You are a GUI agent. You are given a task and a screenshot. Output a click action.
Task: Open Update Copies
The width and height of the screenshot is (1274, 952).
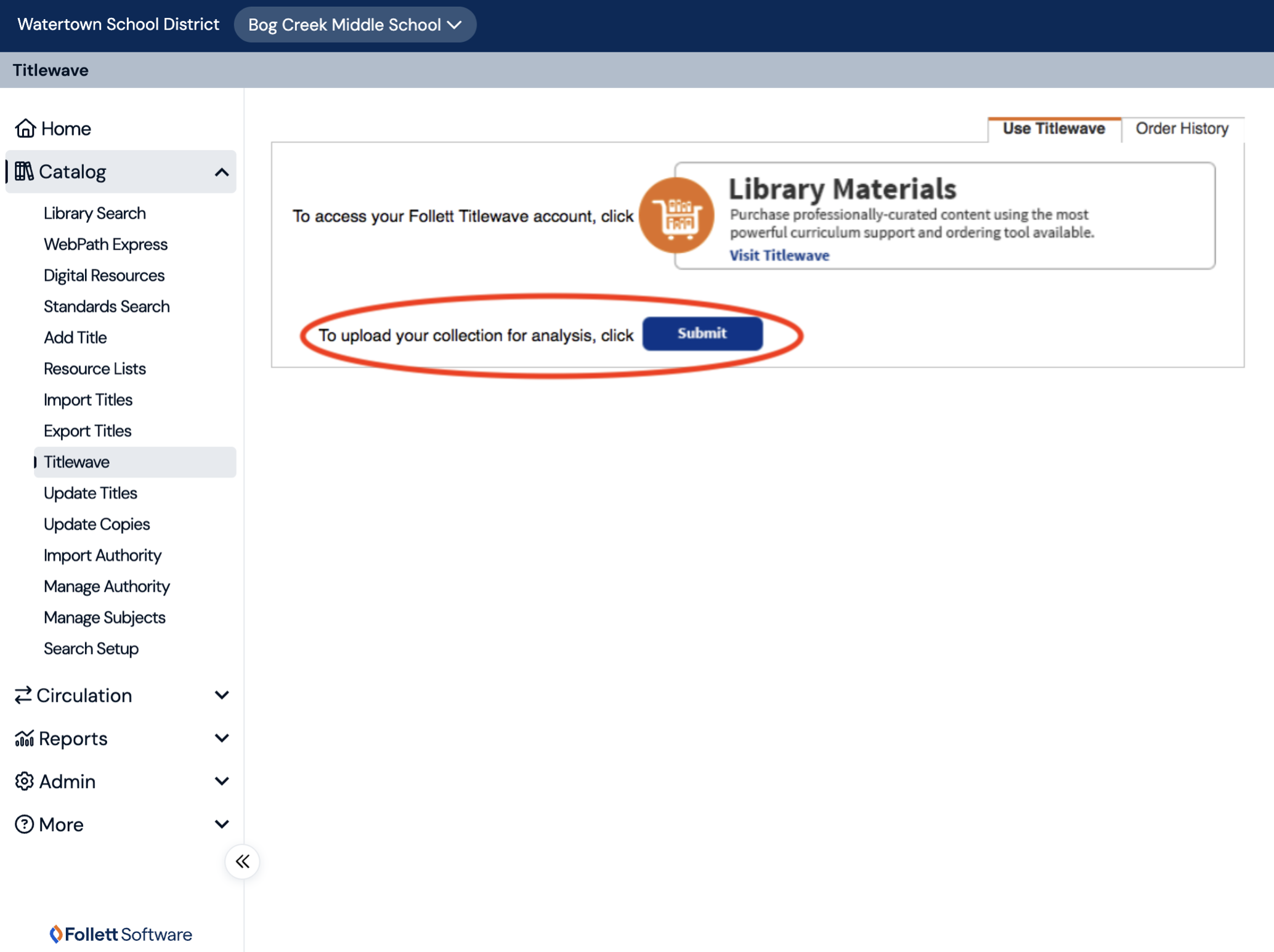click(97, 524)
